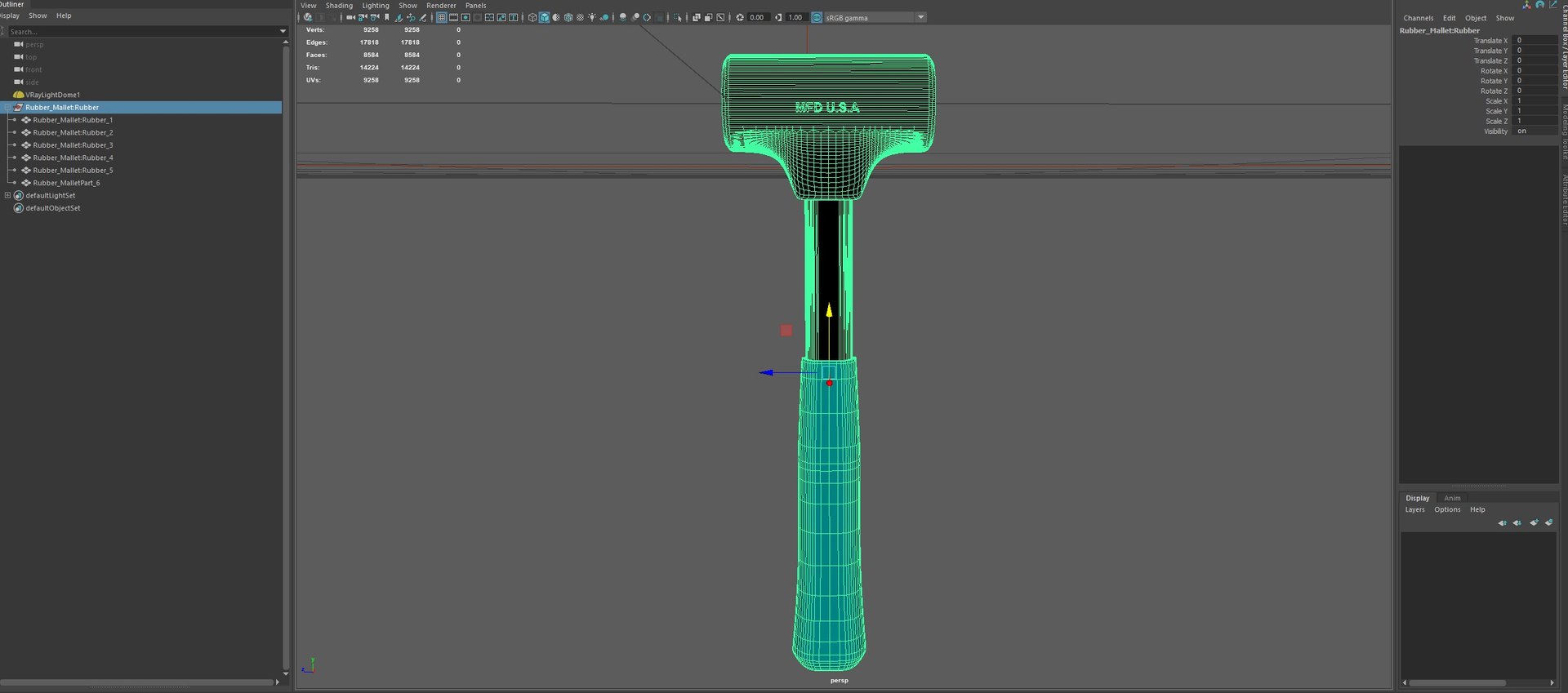Click the Smooth Shade All cube icon

544,17
